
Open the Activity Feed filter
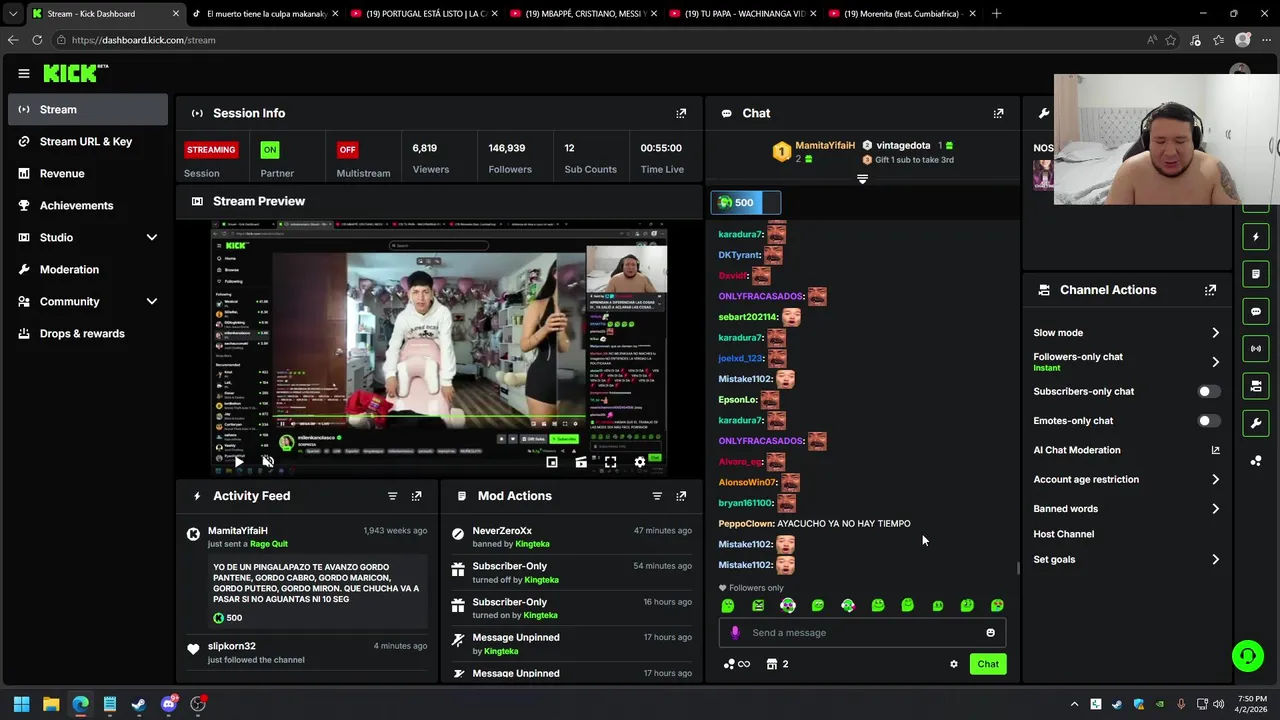[x=392, y=496]
